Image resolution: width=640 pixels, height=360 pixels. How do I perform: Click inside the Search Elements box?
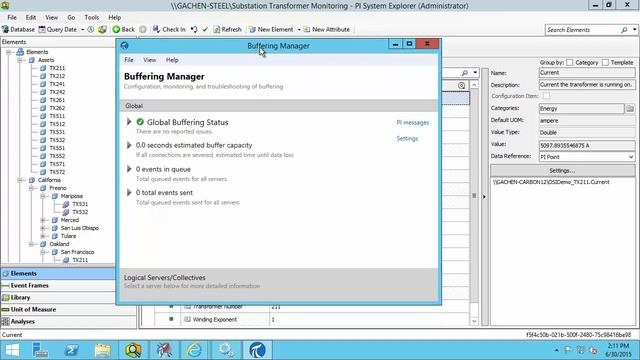coord(582,30)
